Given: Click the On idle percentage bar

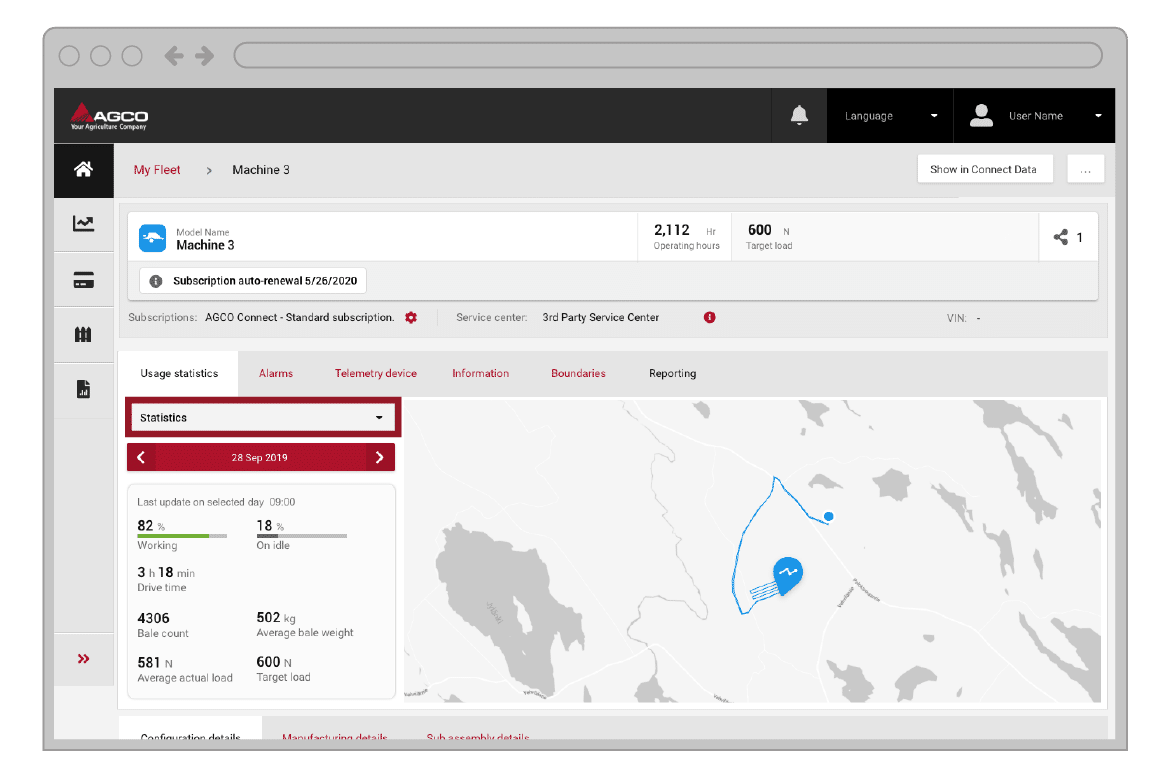Looking at the screenshot, I should 301,536.
